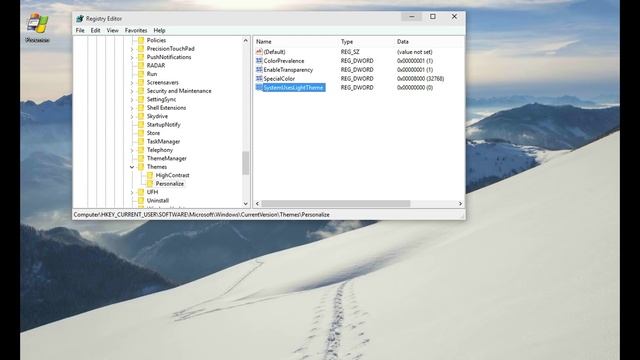Click ColorPrevalence's 0x00000001 (1) data
Viewport: 640px width, 360px height.
tap(415, 61)
